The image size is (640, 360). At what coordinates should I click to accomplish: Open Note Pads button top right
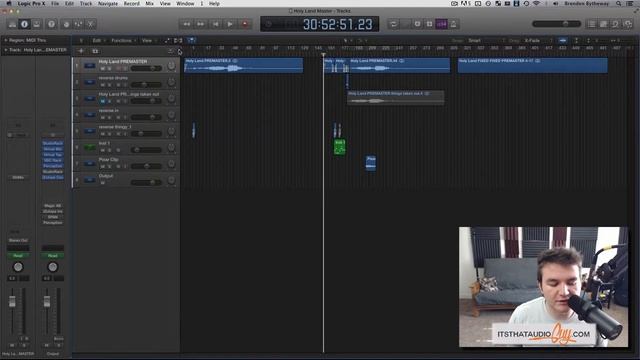[604, 24]
